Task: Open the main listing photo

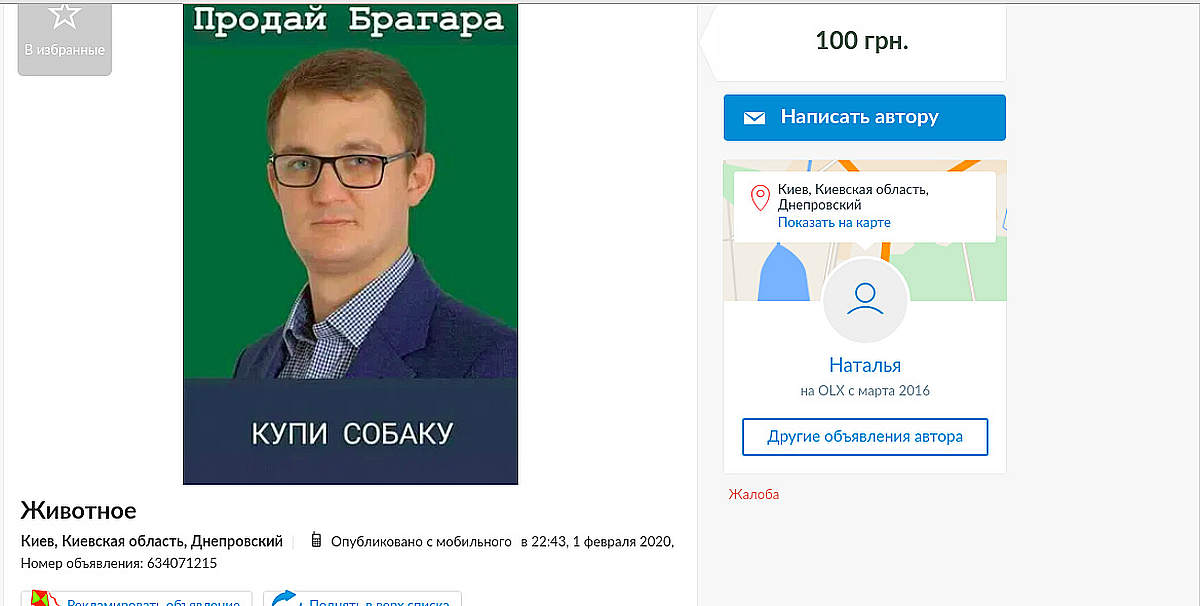Action: pos(350,244)
